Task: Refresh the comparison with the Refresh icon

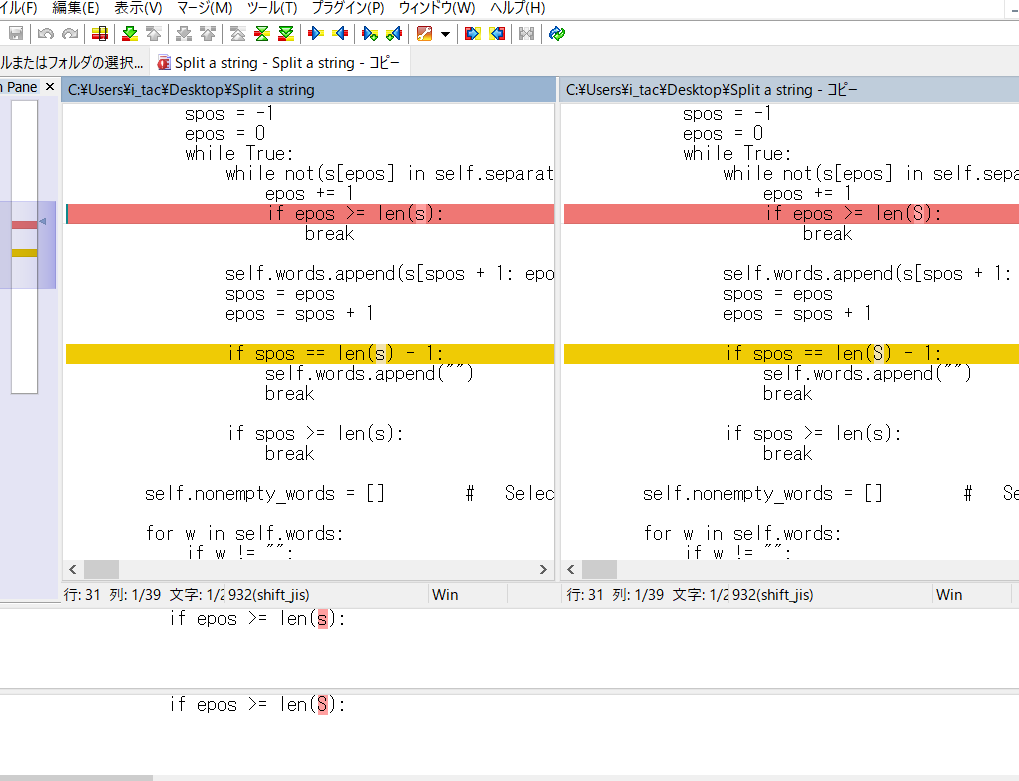Action: 557,34
